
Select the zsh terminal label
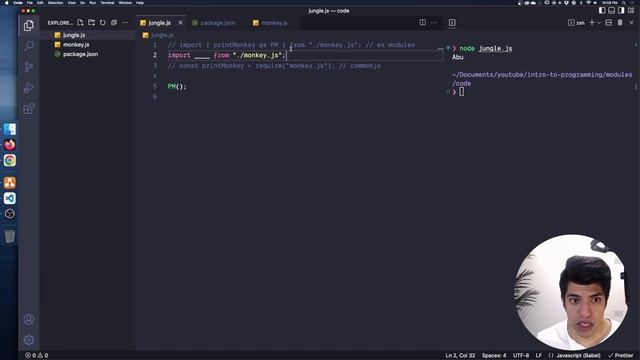click(576, 23)
